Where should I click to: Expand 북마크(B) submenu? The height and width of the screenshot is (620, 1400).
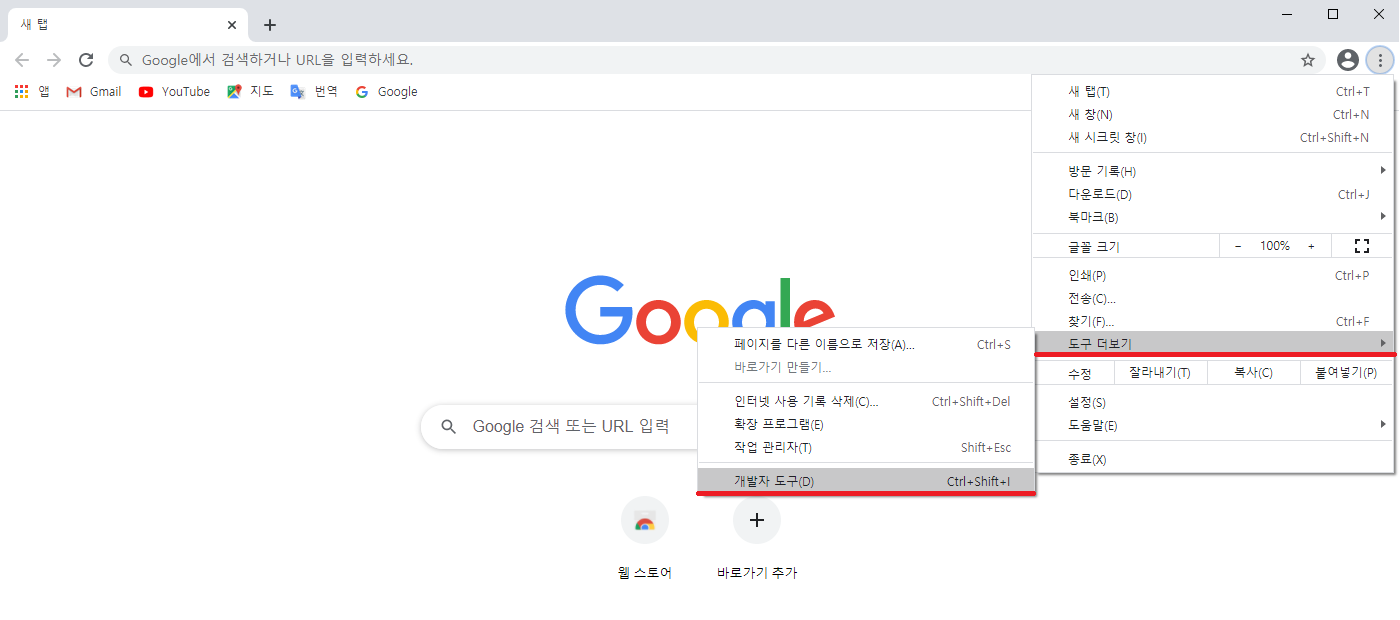[x=1214, y=218]
